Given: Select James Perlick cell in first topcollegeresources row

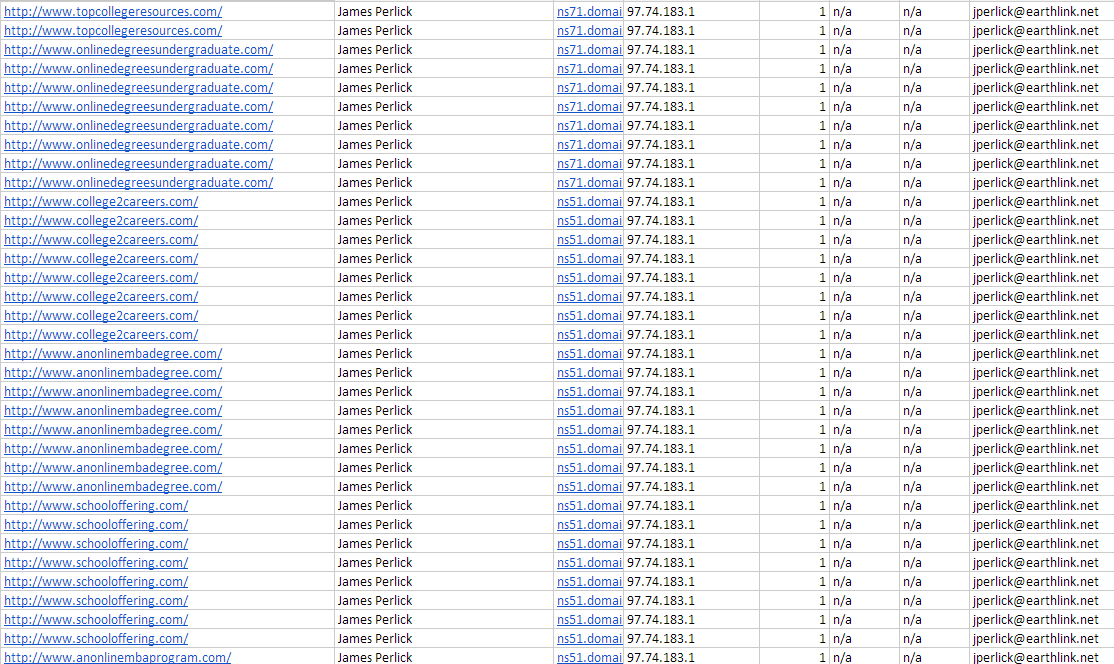Looking at the screenshot, I should pyautogui.click(x=443, y=11).
